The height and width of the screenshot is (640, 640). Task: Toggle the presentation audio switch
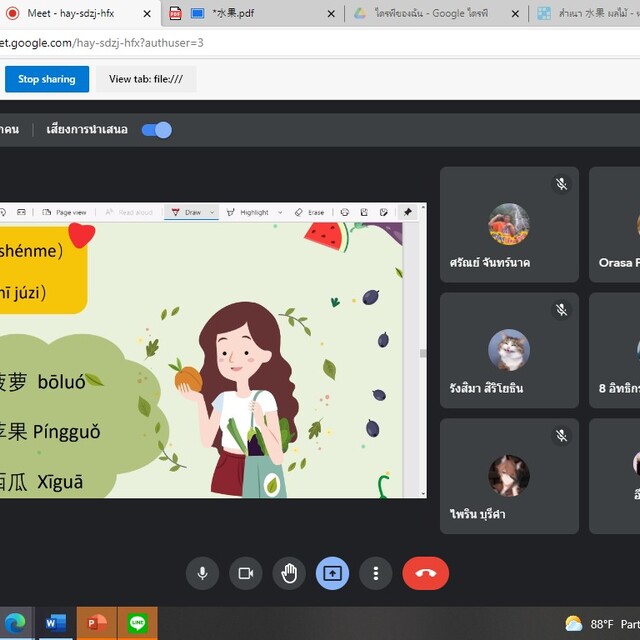coord(157,129)
